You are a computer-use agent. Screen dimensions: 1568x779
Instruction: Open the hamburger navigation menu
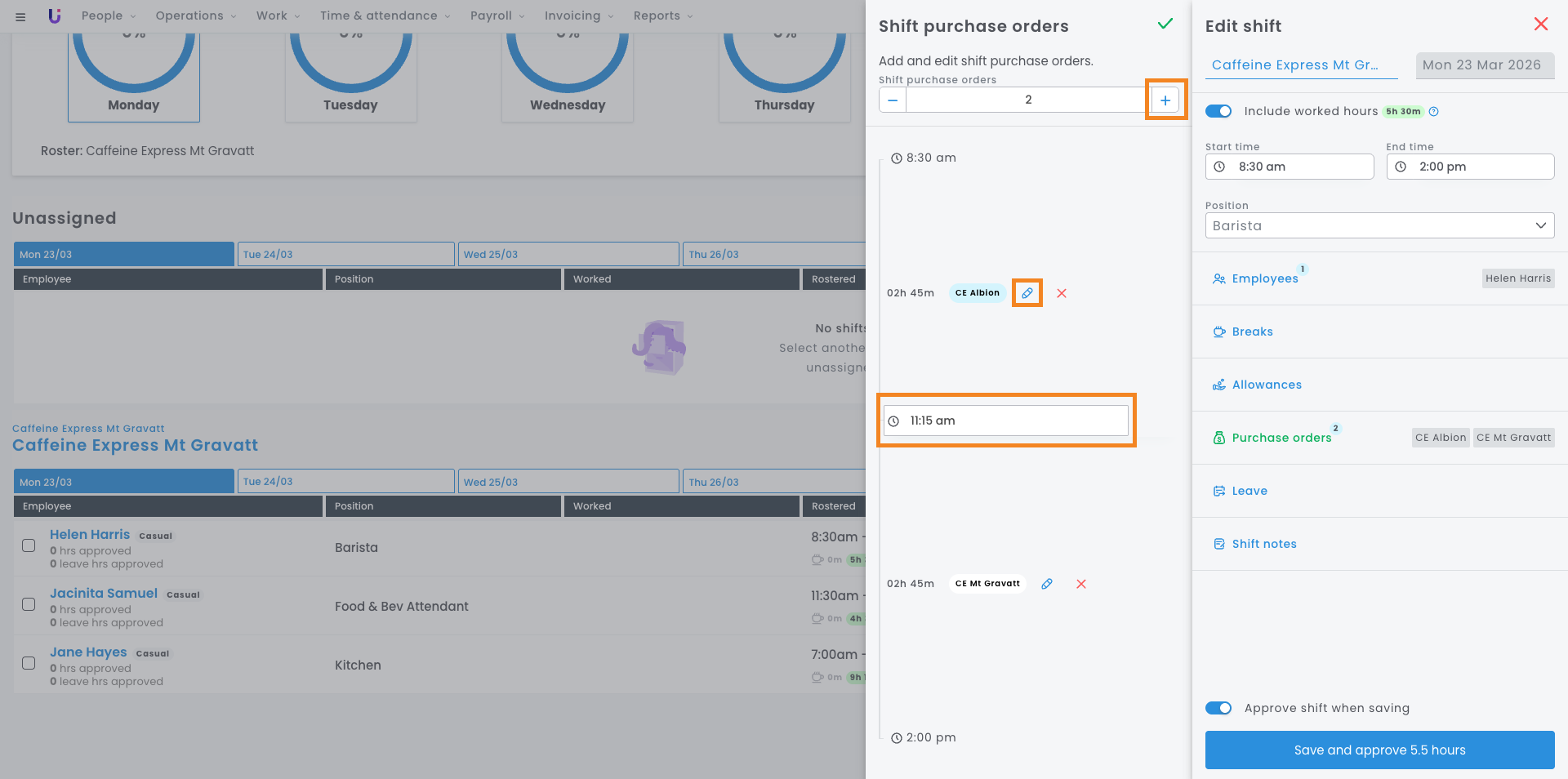(20, 16)
